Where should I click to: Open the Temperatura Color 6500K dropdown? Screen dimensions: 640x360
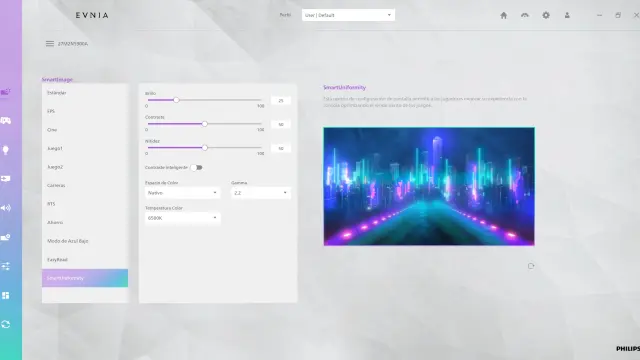click(182, 218)
